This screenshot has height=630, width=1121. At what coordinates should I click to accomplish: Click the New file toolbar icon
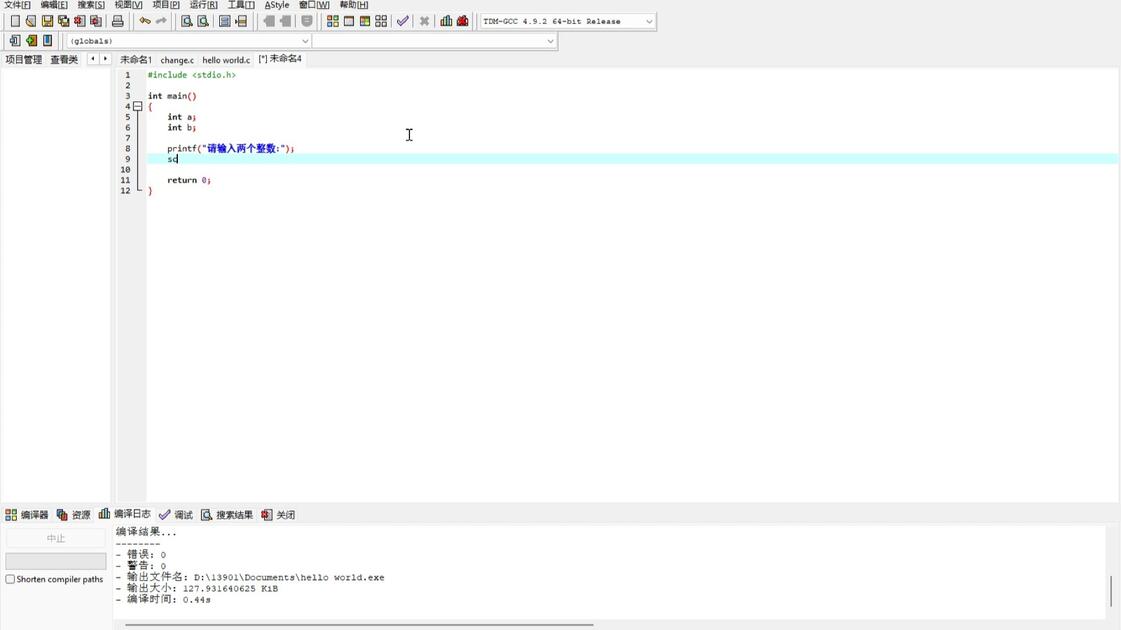coord(15,21)
